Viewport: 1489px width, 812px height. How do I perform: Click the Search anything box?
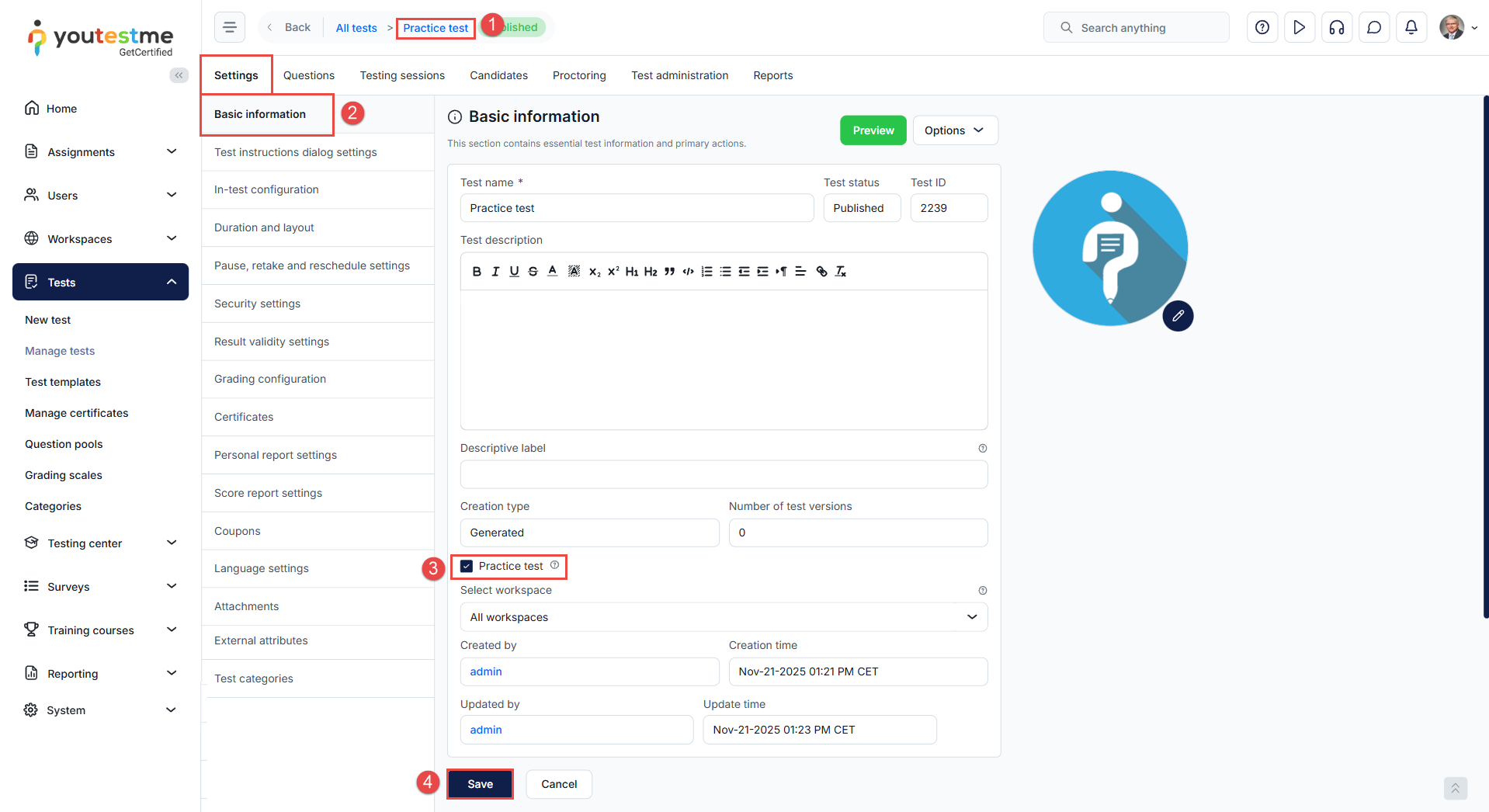[x=1137, y=28]
